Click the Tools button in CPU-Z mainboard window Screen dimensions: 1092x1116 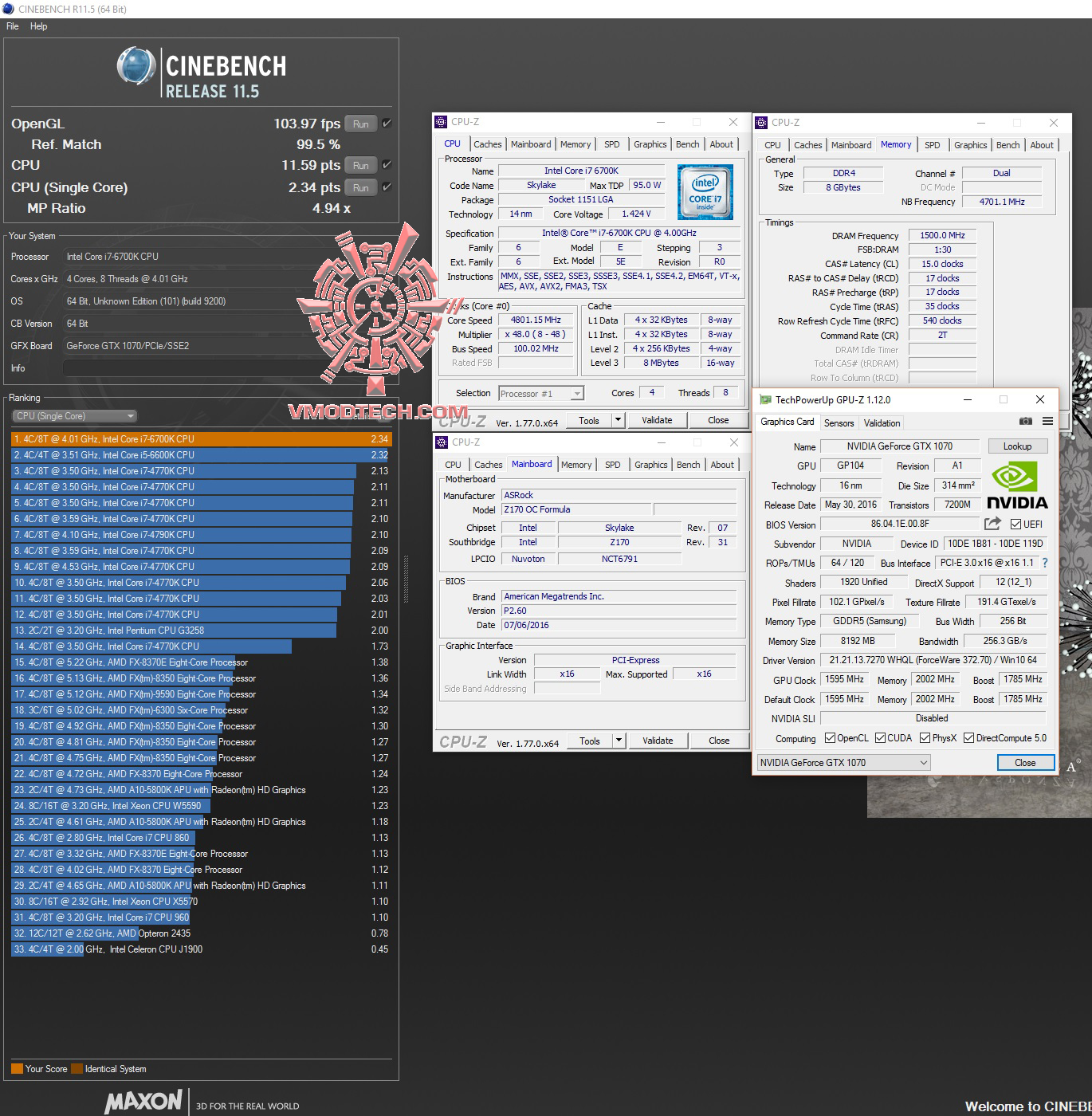590,741
